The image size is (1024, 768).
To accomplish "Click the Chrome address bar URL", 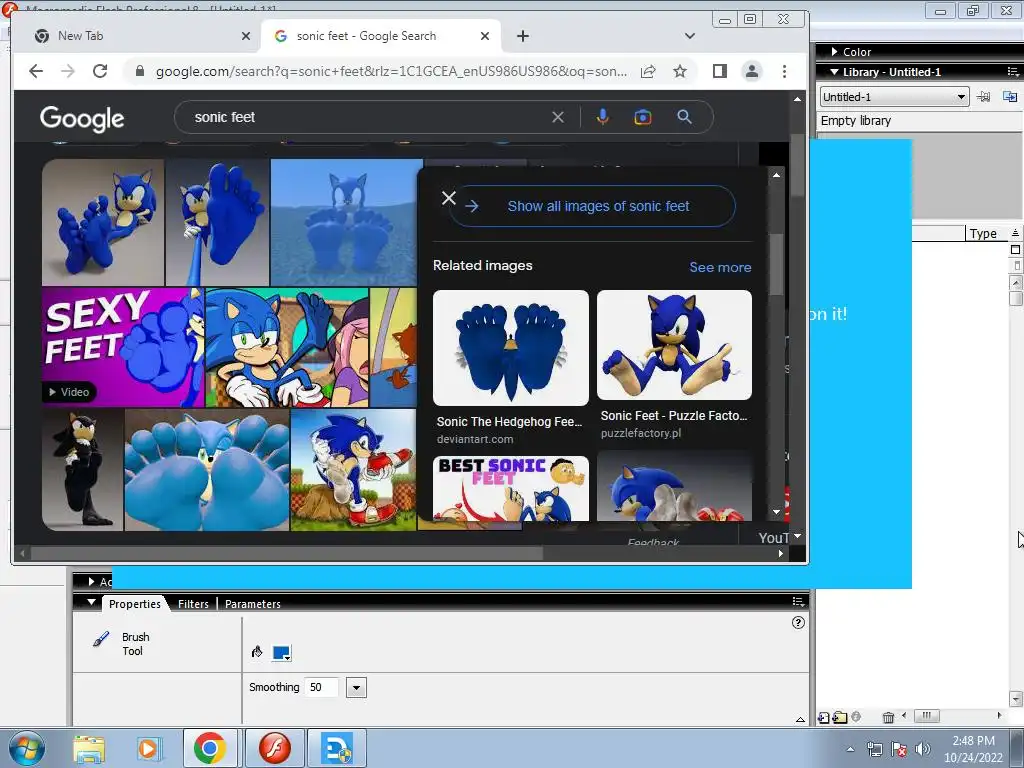I will 391,71.
